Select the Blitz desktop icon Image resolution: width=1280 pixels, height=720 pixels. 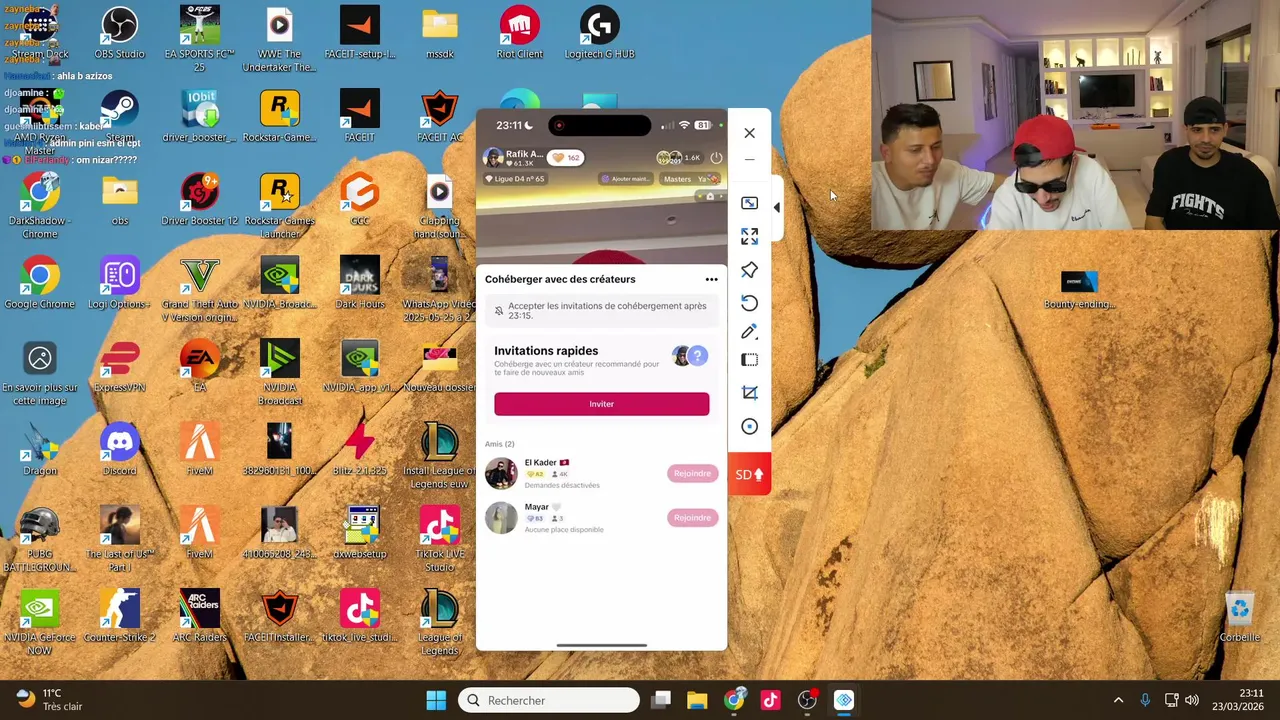tap(360, 450)
